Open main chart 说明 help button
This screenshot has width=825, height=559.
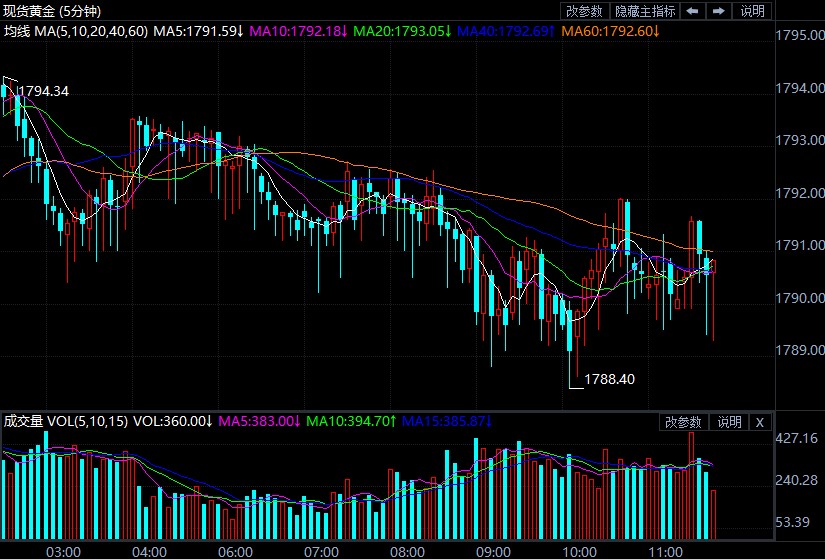[x=752, y=11]
